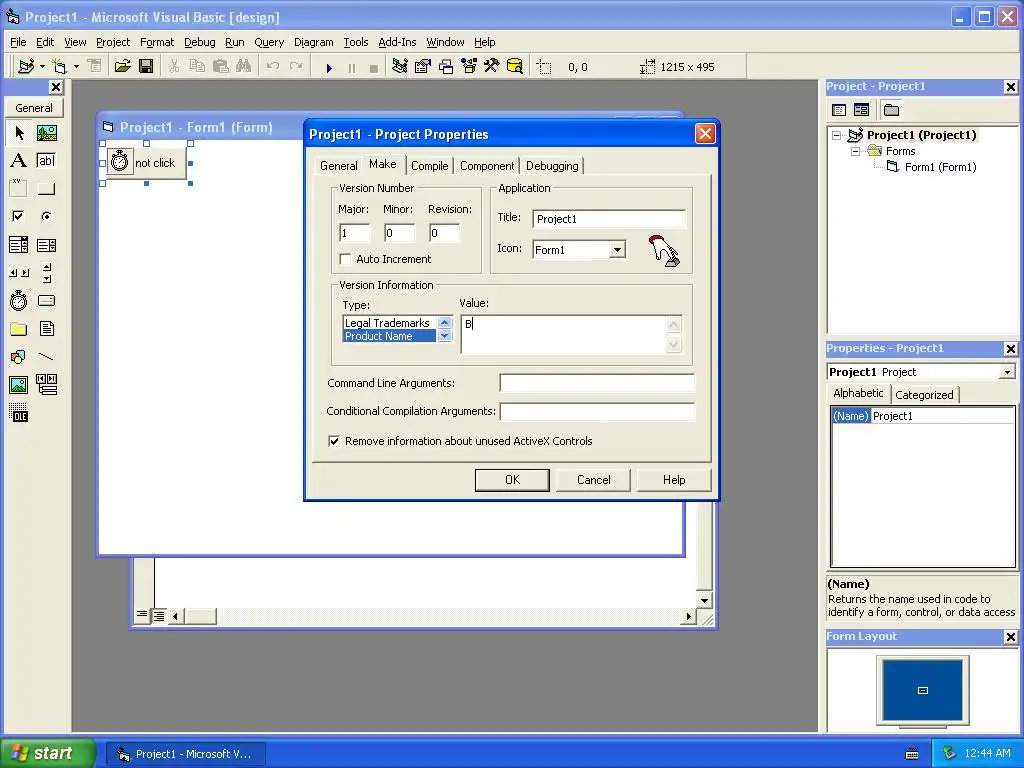
Task: Select the ComboBox tool in toolbox
Action: 19,245
